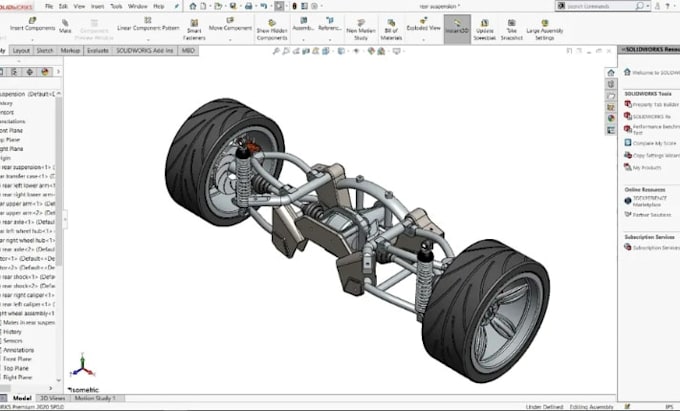Toggle the Instant3D button
This screenshot has height=411, width=680.
point(457,27)
